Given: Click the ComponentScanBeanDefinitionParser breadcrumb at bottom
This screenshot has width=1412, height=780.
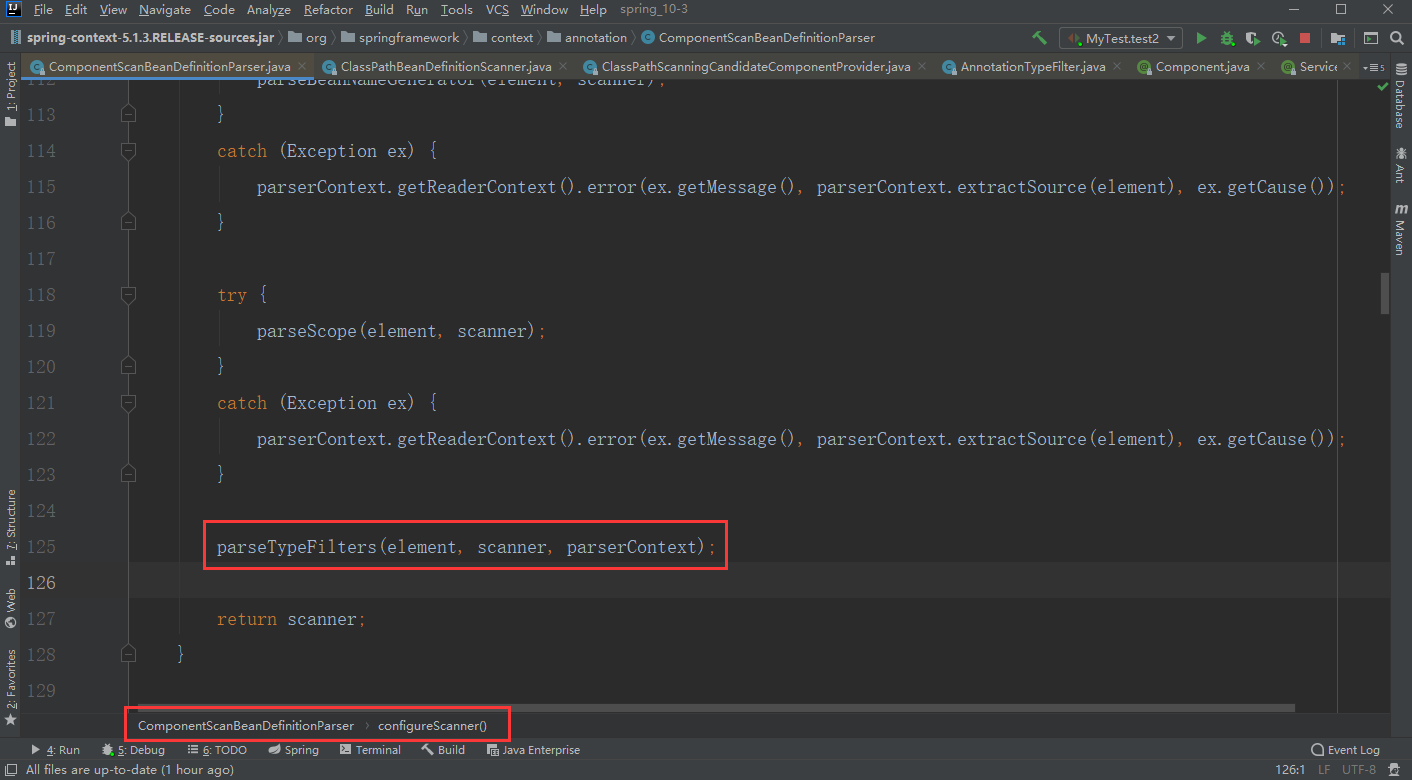Looking at the screenshot, I should click(245, 725).
